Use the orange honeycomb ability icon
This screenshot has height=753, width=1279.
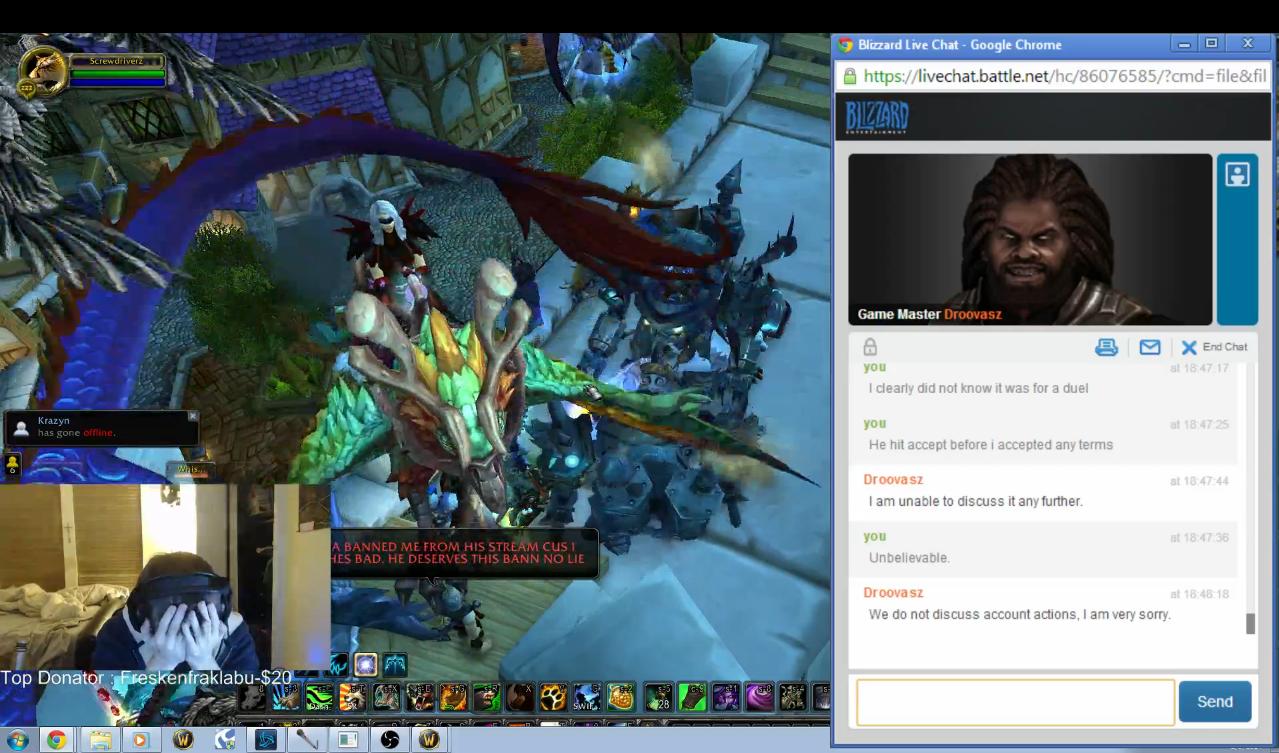pyautogui.click(x=621, y=697)
